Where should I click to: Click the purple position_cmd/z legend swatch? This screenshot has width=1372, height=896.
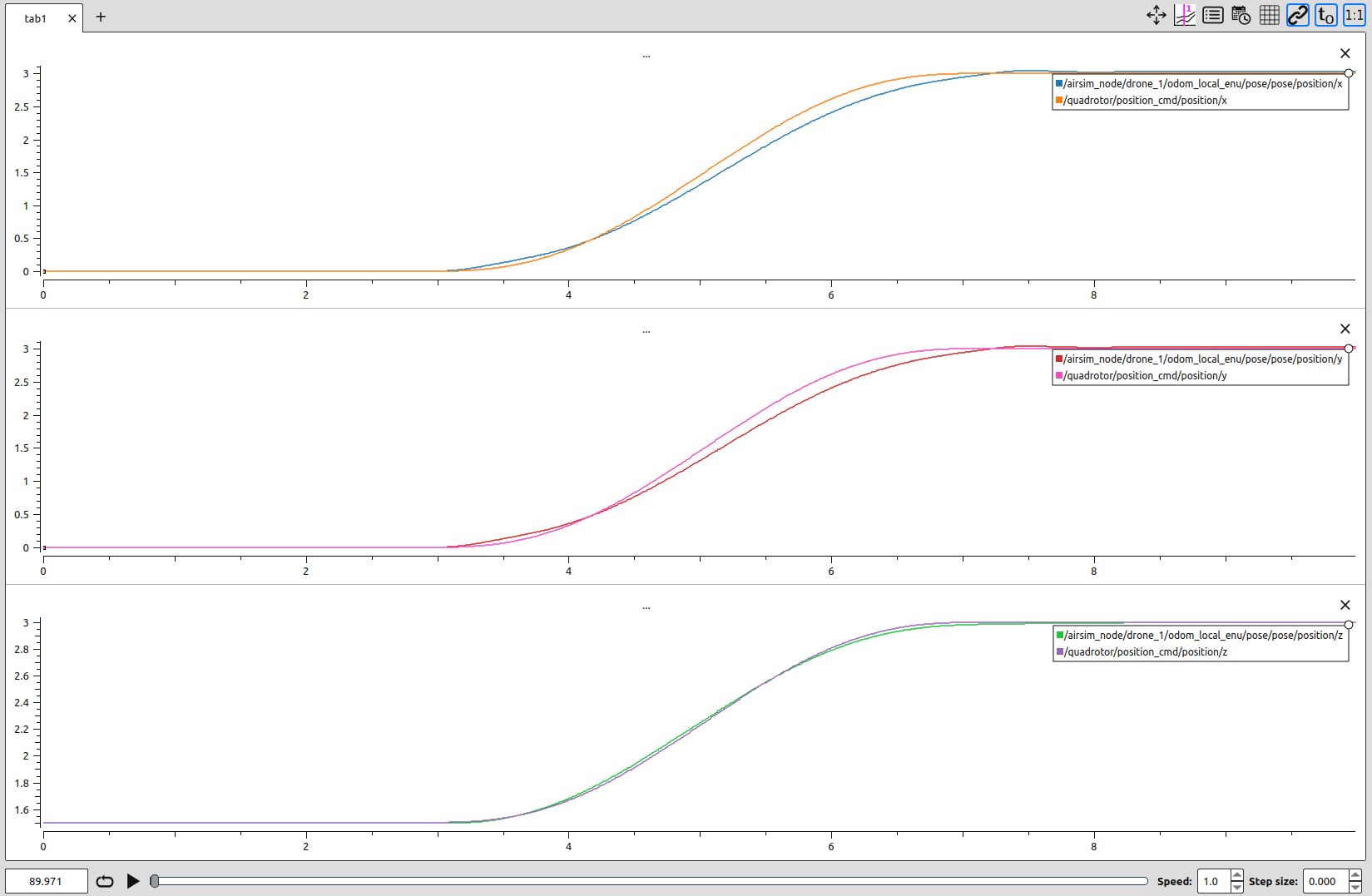click(x=1059, y=651)
